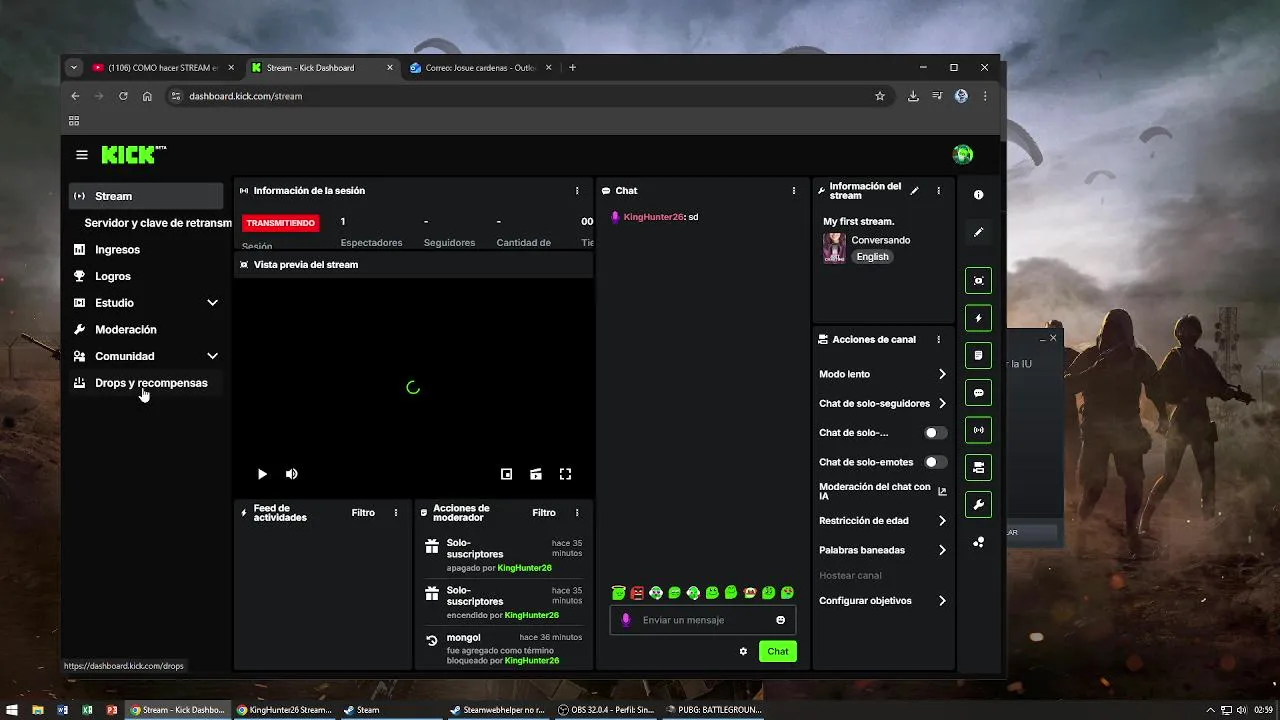Open Restricción de edad options
The image size is (1280, 720).
pos(882,521)
